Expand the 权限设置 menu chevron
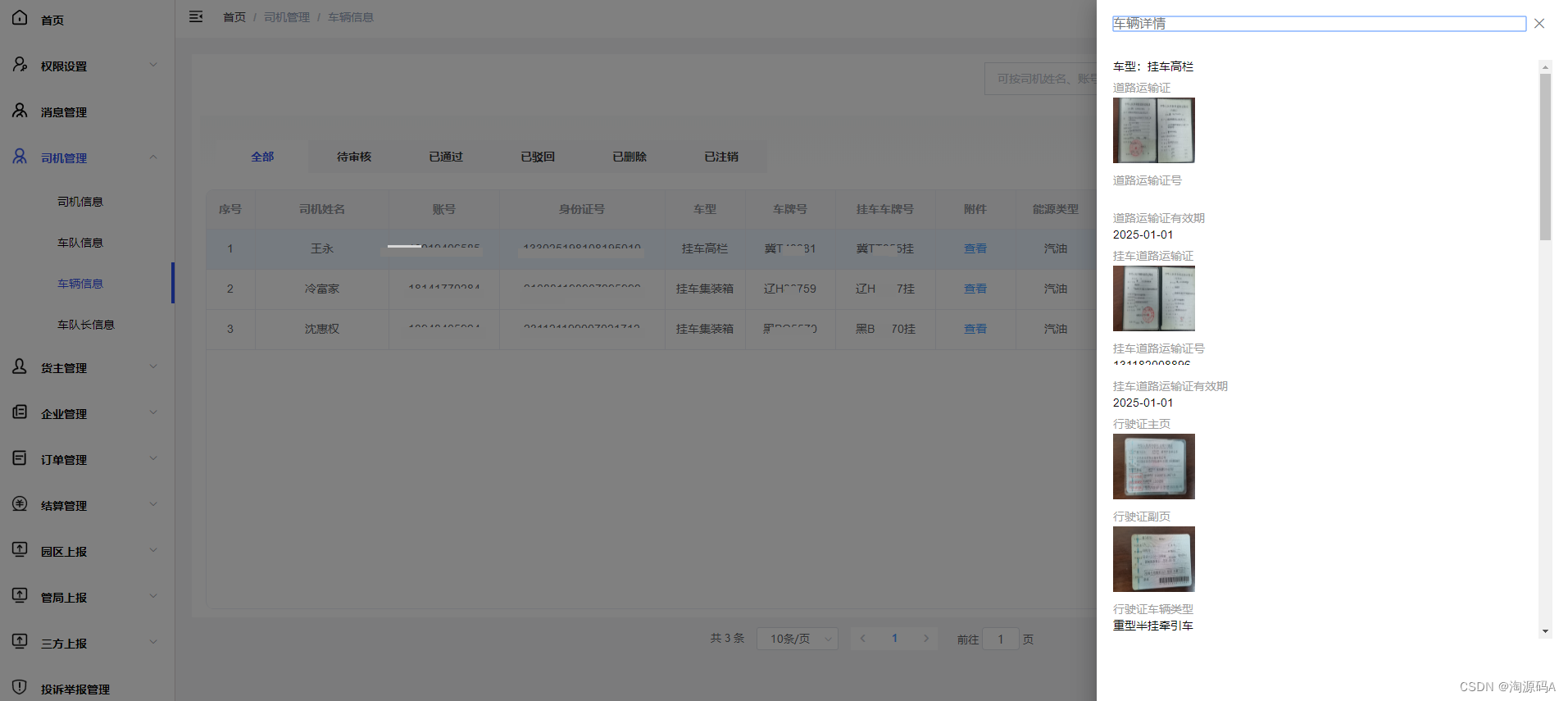The image size is (1568, 701). (x=153, y=65)
